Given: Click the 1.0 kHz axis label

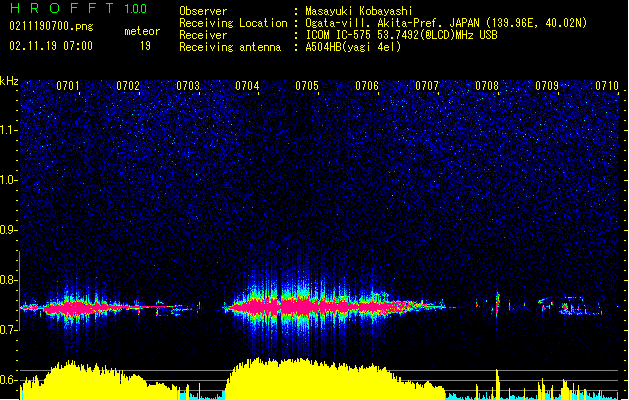Looking at the screenshot, I should (8, 180).
